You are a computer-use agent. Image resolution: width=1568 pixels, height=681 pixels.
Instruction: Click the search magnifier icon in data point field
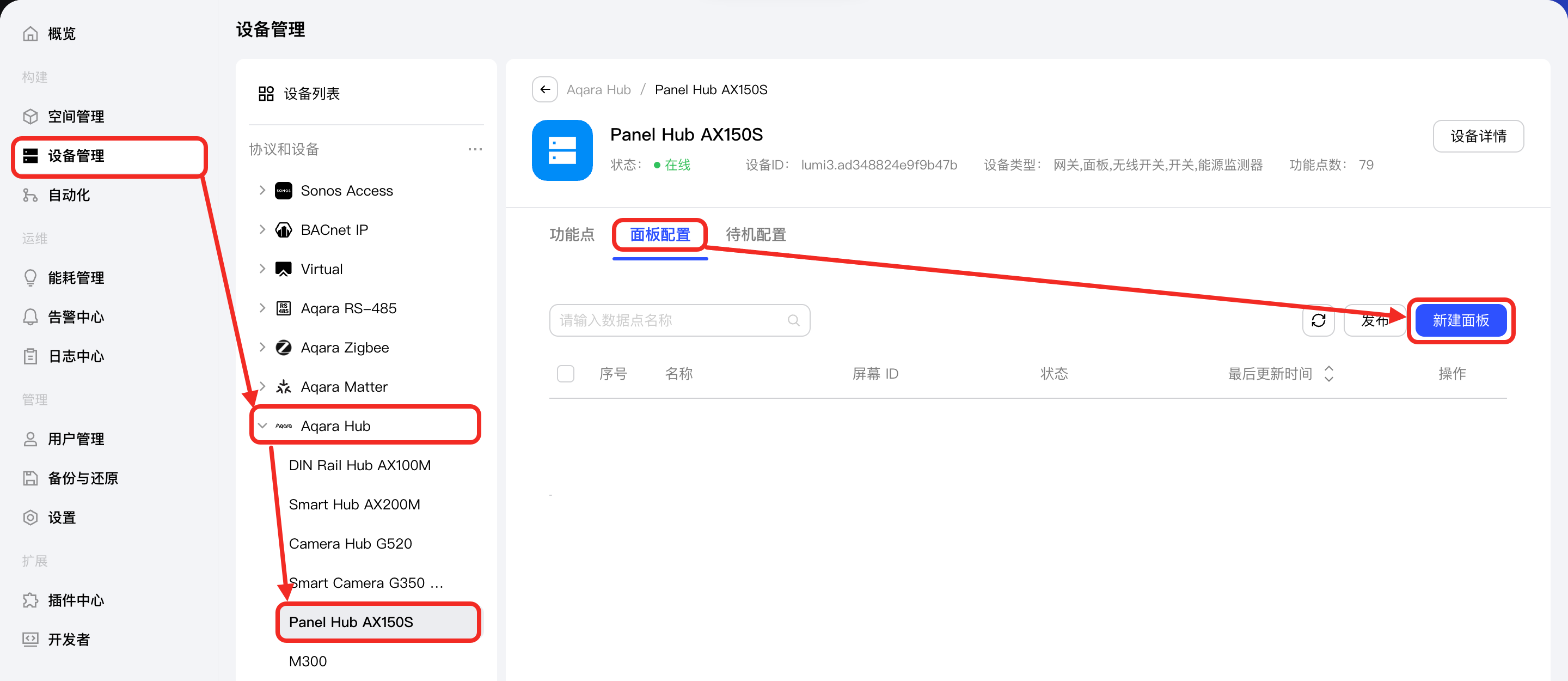pyautogui.click(x=793, y=320)
